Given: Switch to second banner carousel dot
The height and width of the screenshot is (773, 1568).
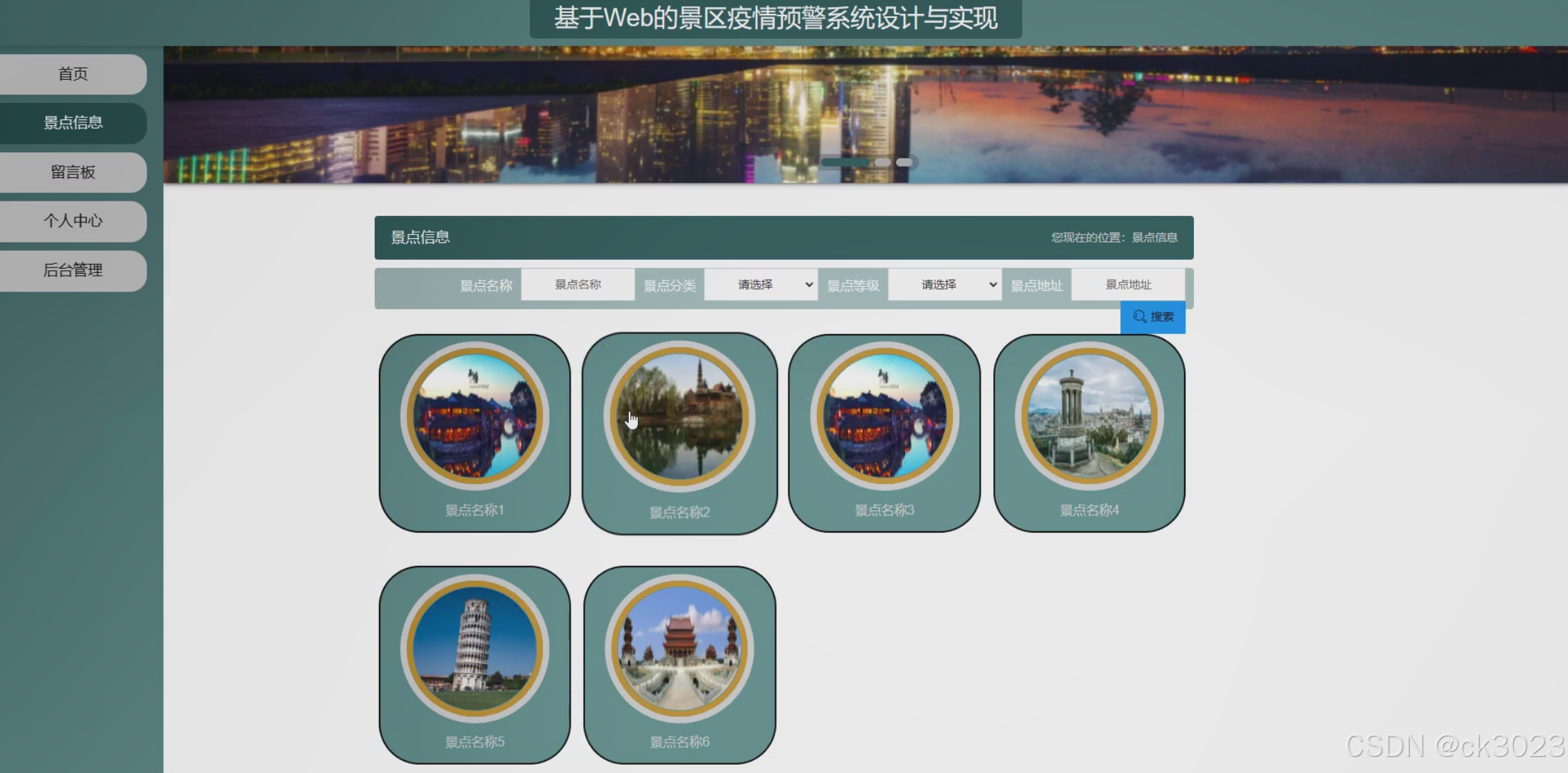Looking at the screenshot, I should 882,162.
